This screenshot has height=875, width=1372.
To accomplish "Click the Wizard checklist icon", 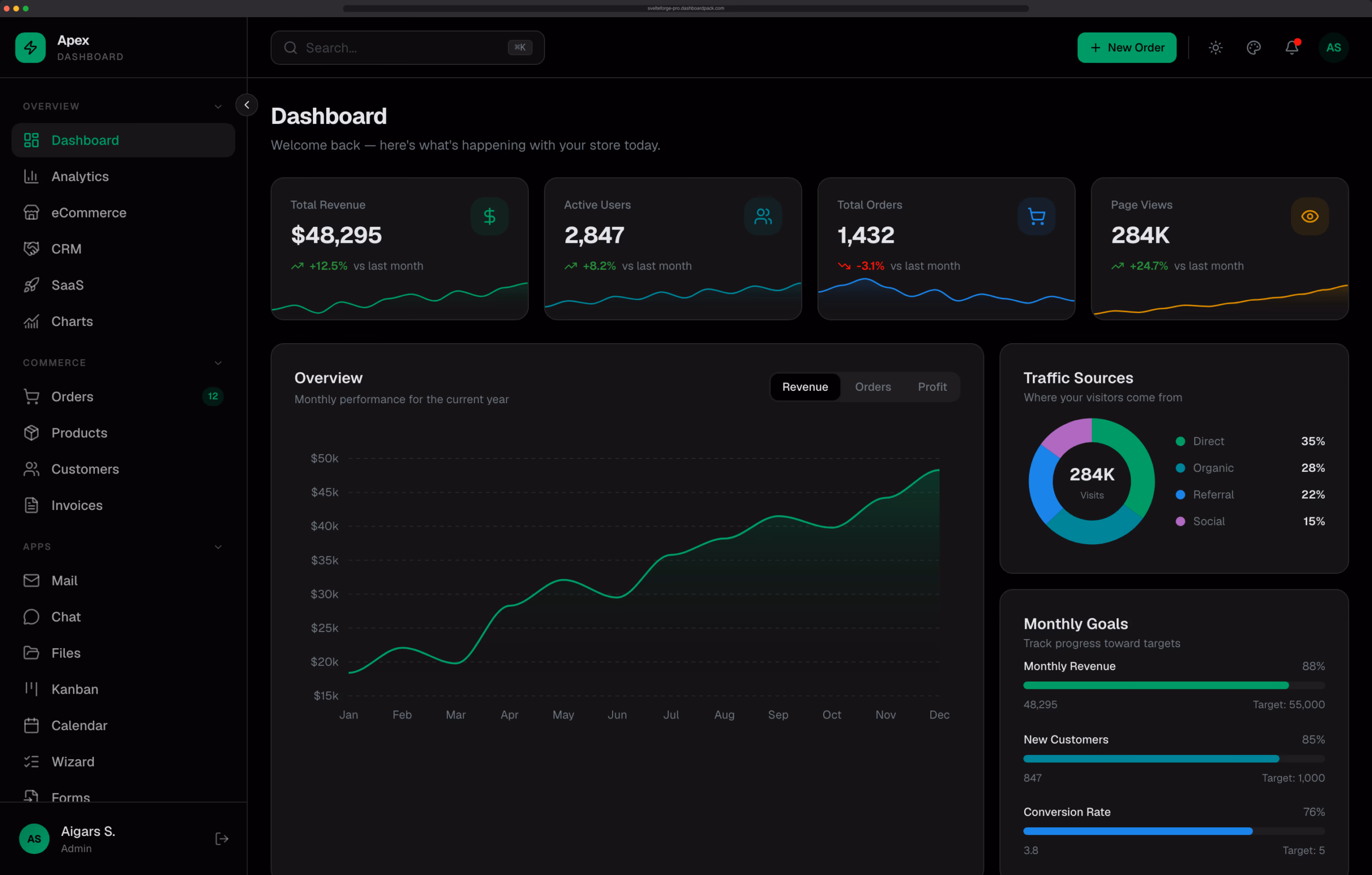I will pyautogui.click(x=31, y=762).
